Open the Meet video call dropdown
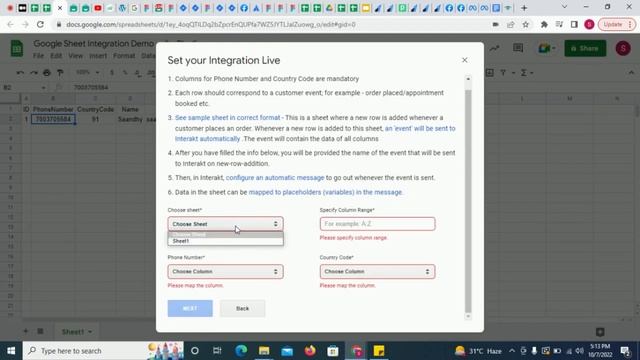 tap(547, 48)
